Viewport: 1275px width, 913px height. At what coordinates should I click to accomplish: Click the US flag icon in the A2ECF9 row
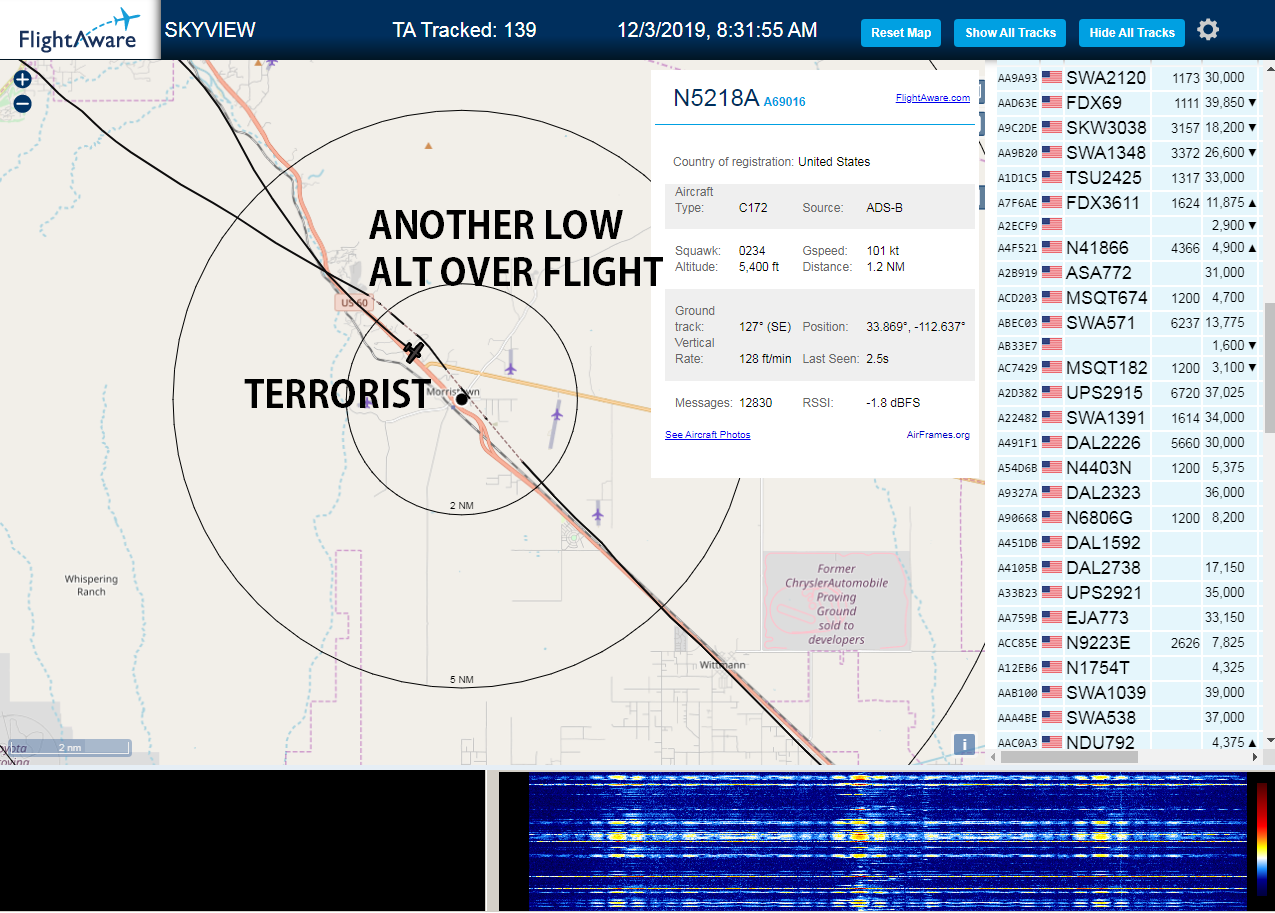coord(1052,225)
